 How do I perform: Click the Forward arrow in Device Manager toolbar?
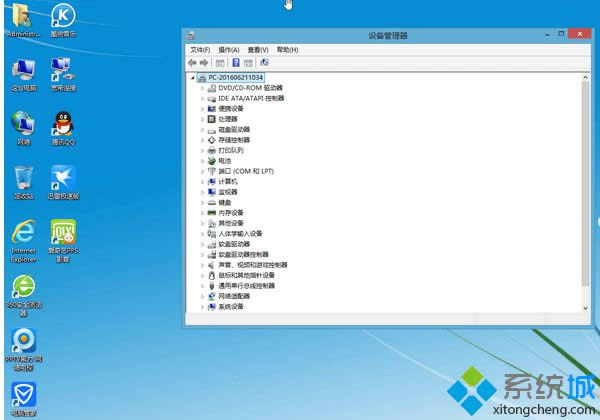click(204, 63)
